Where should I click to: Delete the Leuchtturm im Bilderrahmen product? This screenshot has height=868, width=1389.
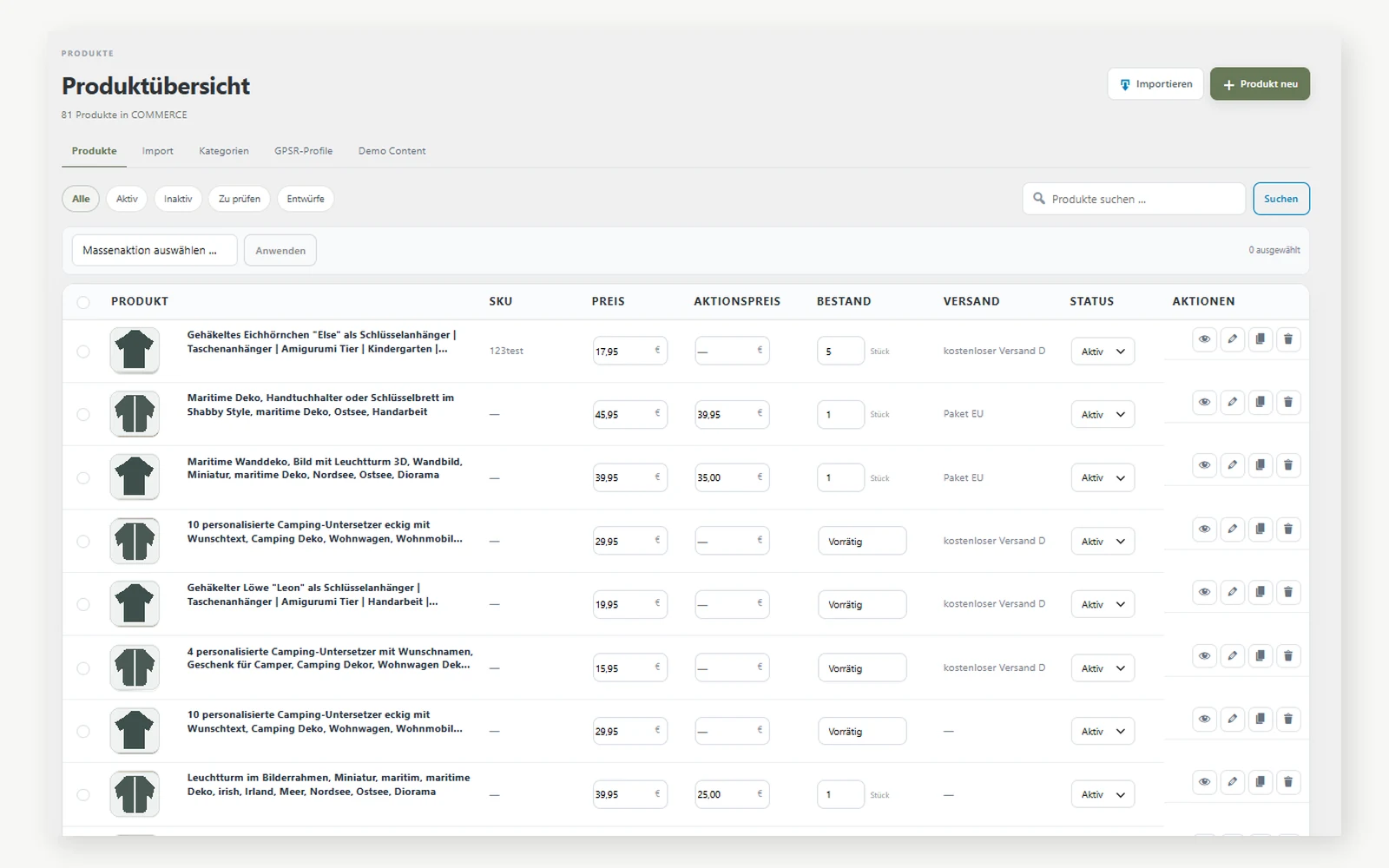click(1288, 782)
